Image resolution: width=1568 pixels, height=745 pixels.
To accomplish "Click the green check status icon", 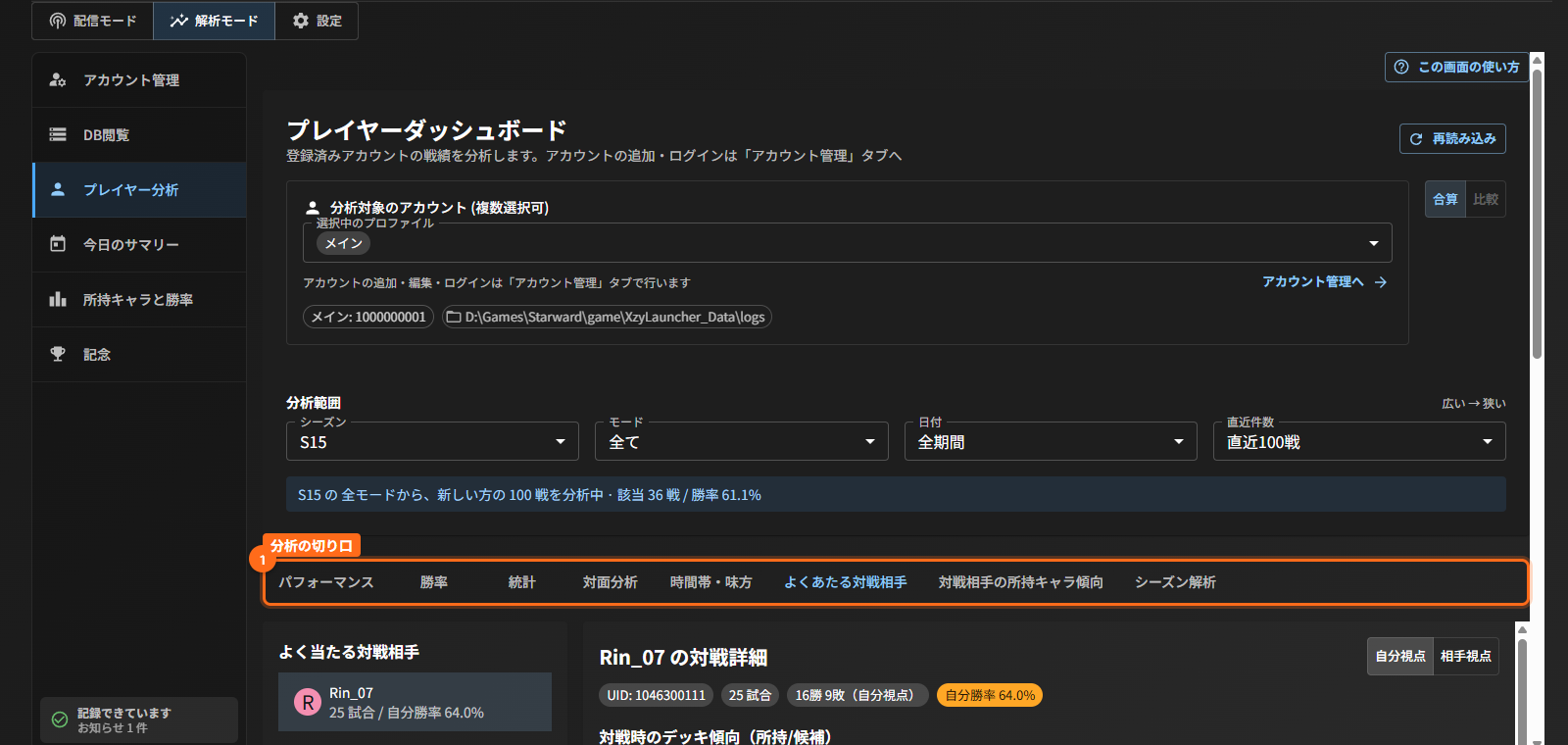I will tap(60, 720).
